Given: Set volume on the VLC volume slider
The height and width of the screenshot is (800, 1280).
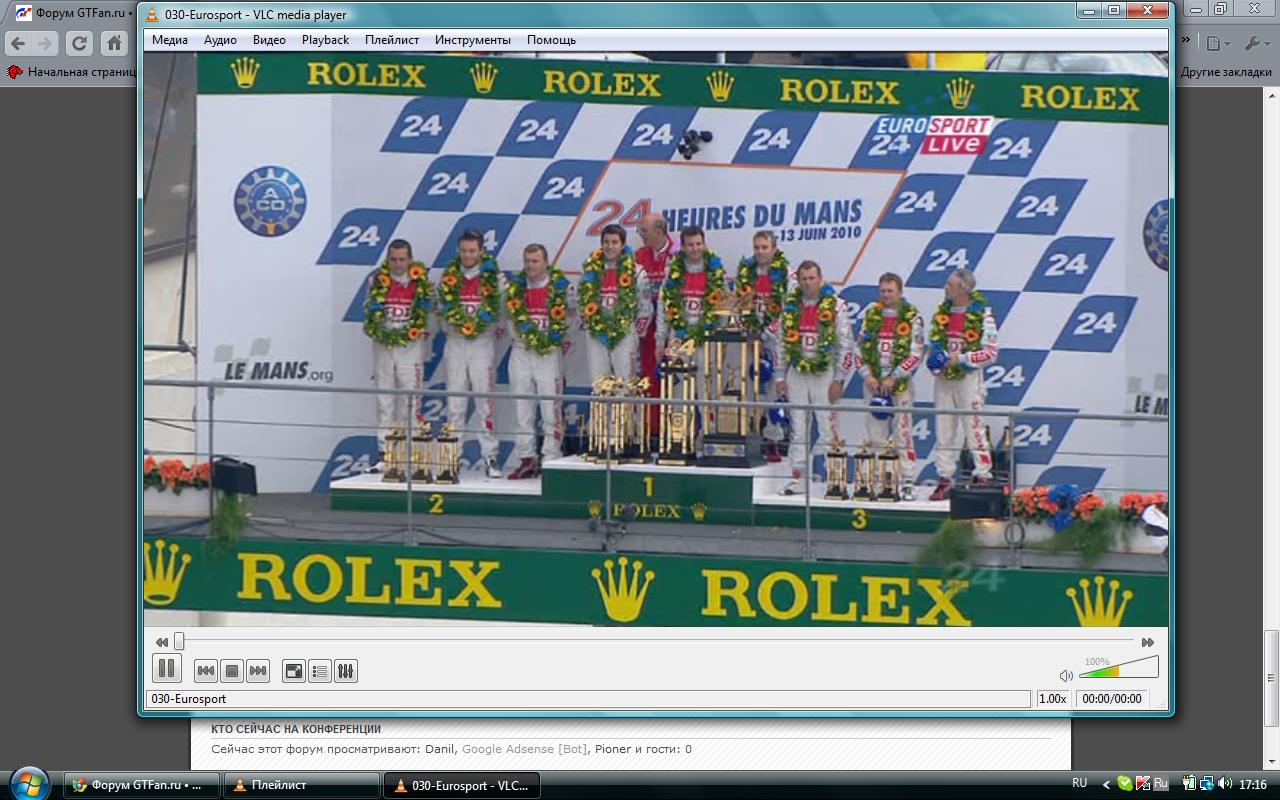Looking at the screenshot, I should (x=1119, y=667).
